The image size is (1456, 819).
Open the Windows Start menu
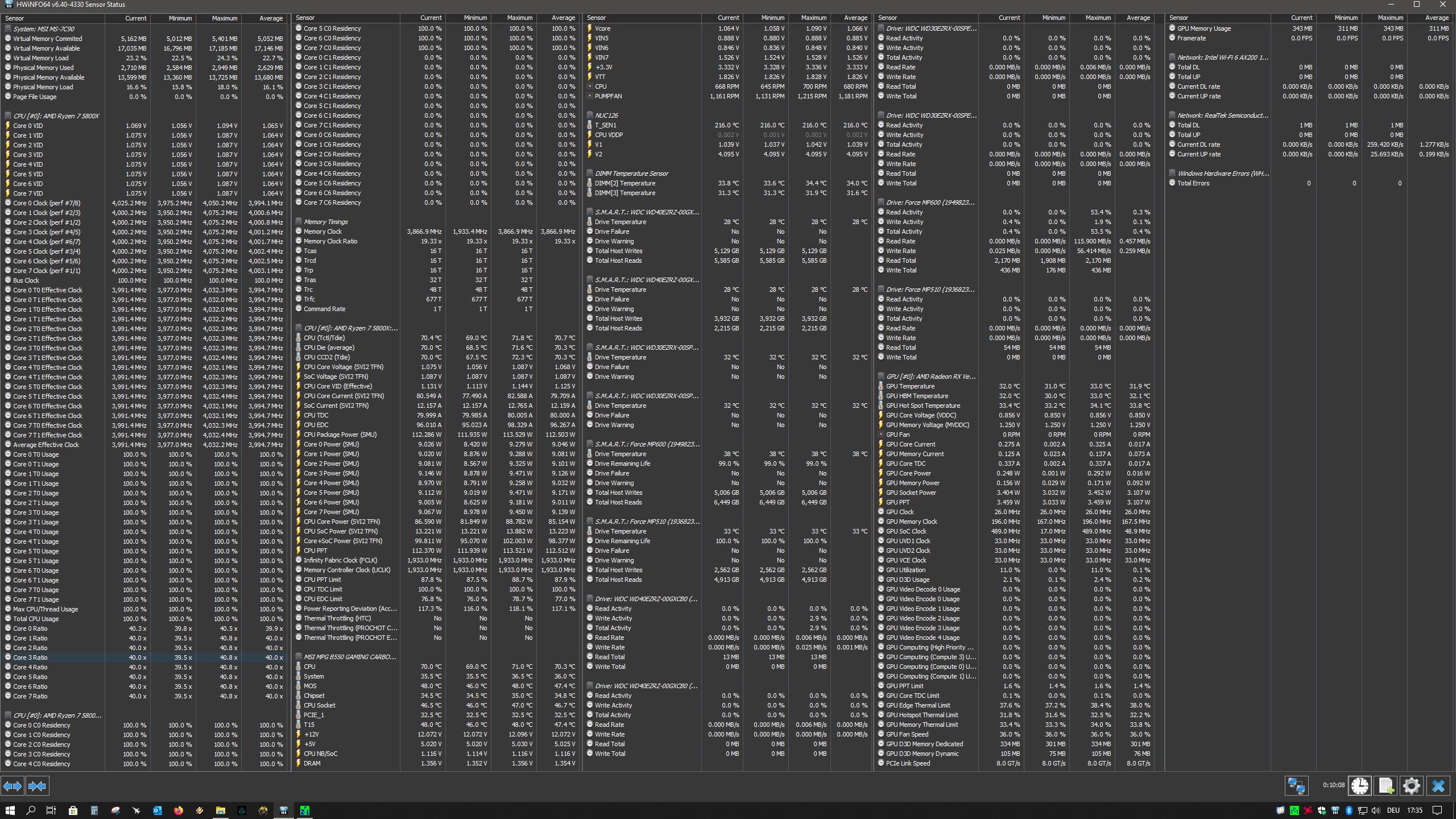[x=10, y=810]
